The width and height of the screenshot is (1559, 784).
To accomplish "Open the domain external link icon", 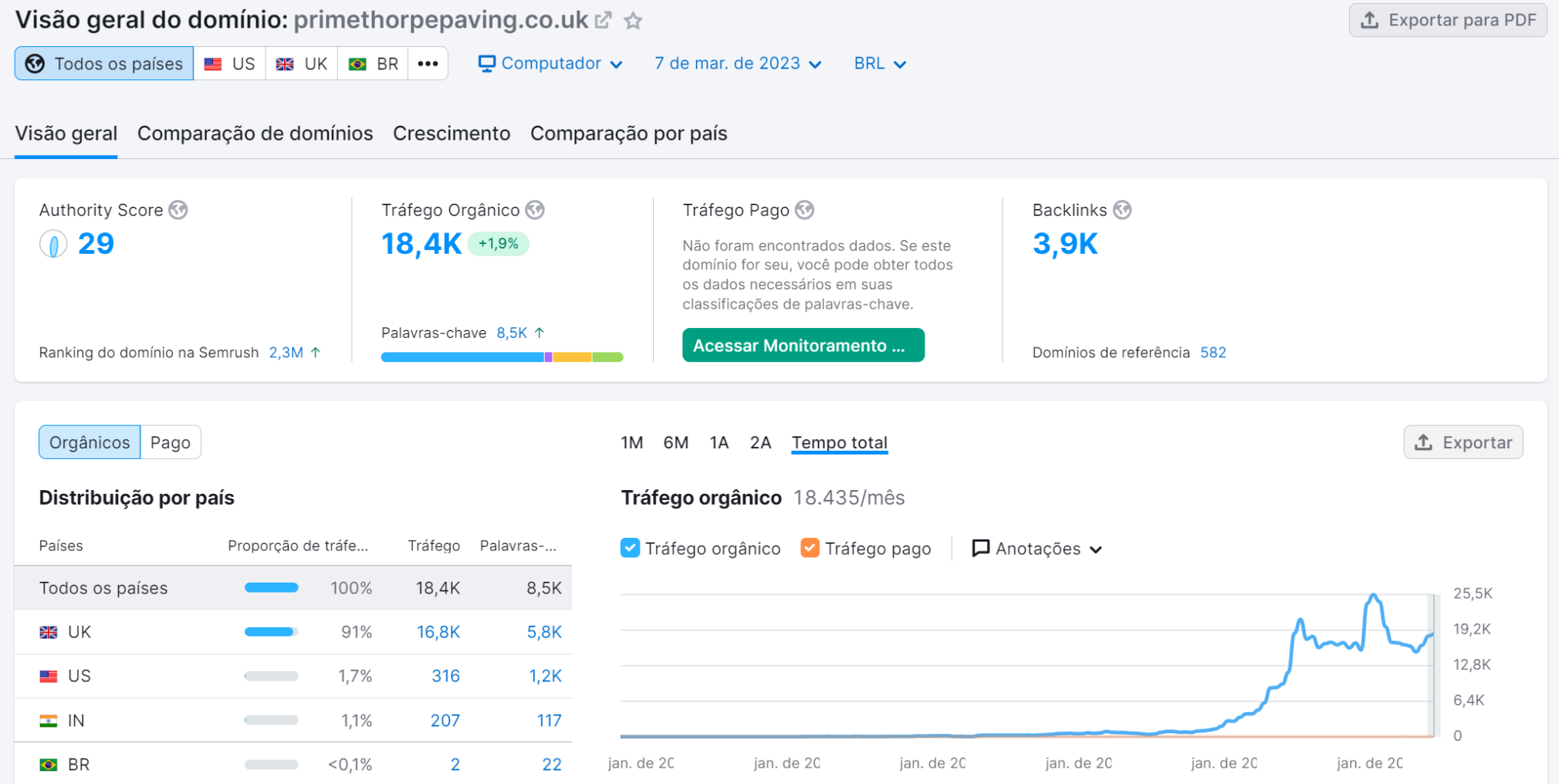I will click(x=604, y=20).
